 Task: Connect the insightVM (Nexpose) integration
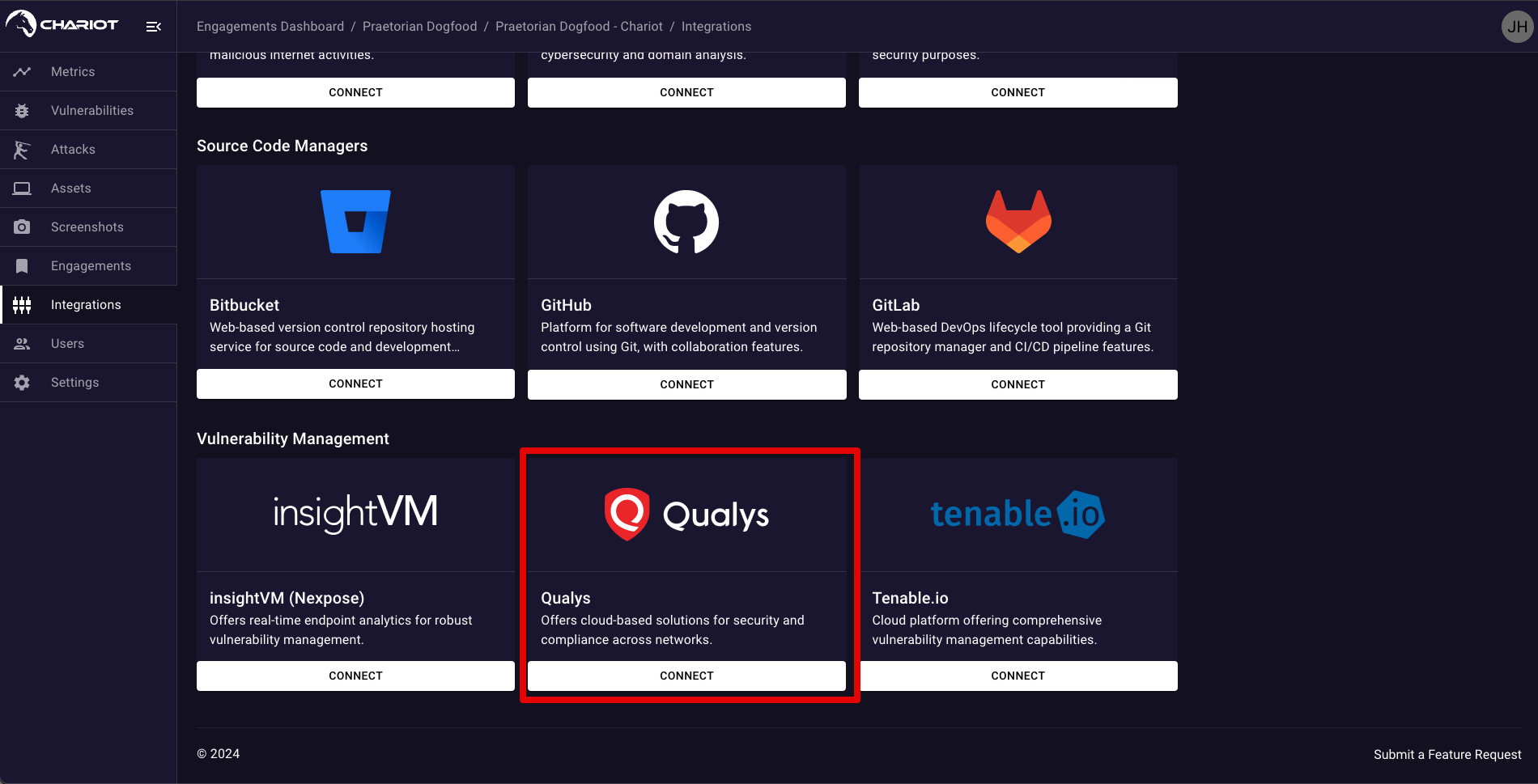point(355,676)
